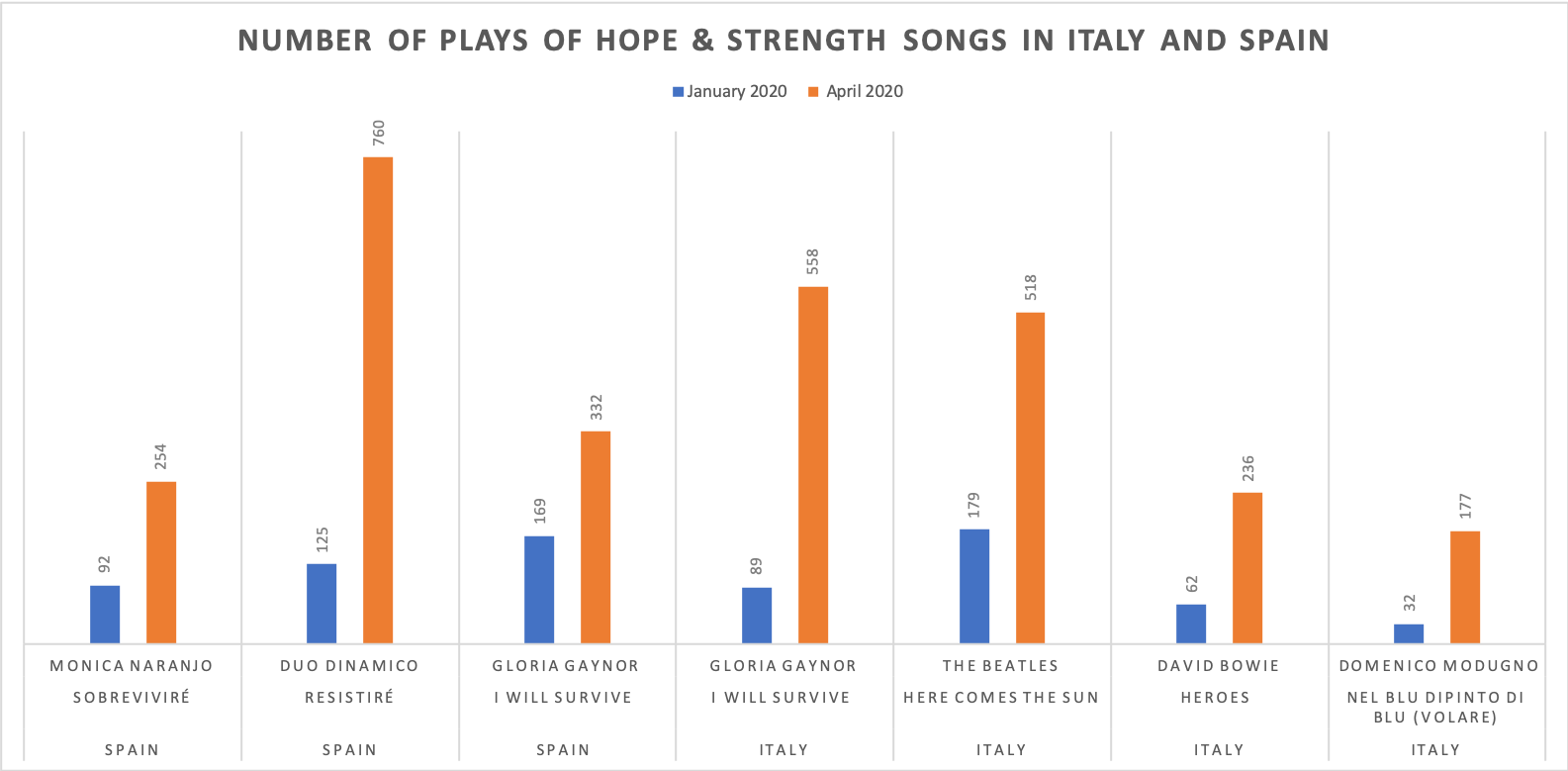
Task: Click the orange Monica Naranjo bar labeled 254
Action: [x=161, y=562]
